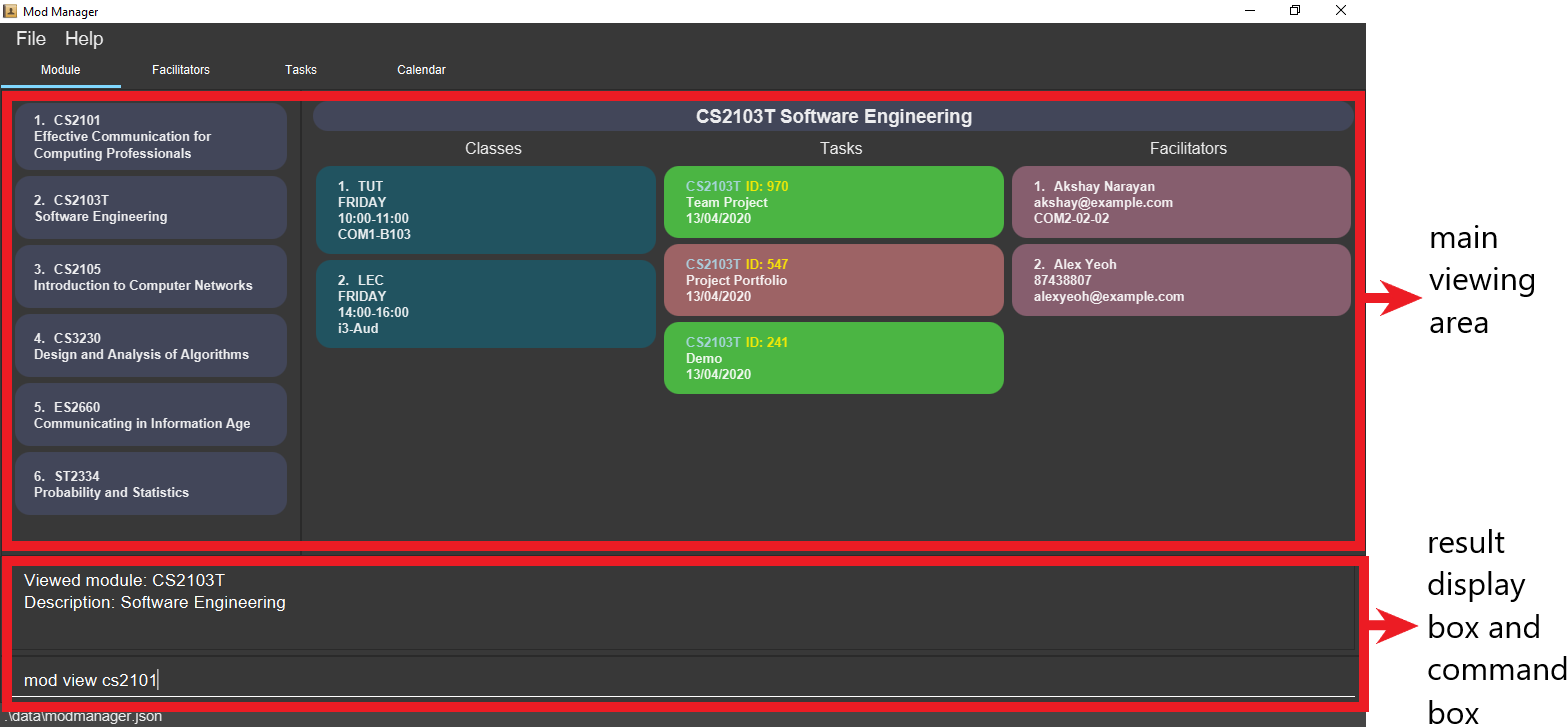This screenshot has width=1568, height=727.
Task: Click the Demo task card ID 241
Action: click(834, 358)
